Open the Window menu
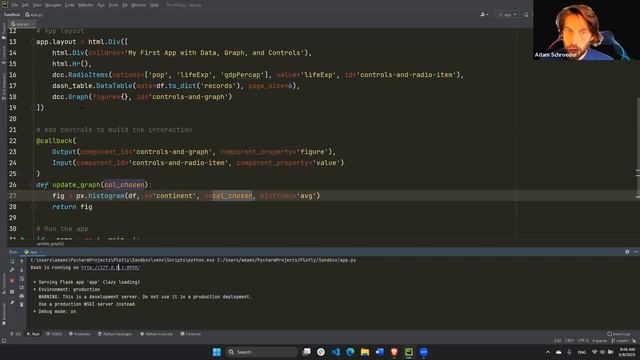This screenshot has height=360, width=640. tap(139, 5)
